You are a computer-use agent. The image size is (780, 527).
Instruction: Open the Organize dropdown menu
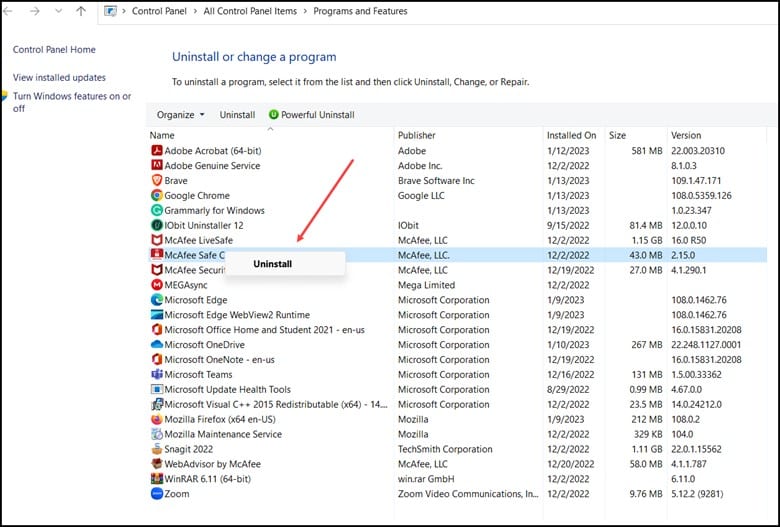181,115
